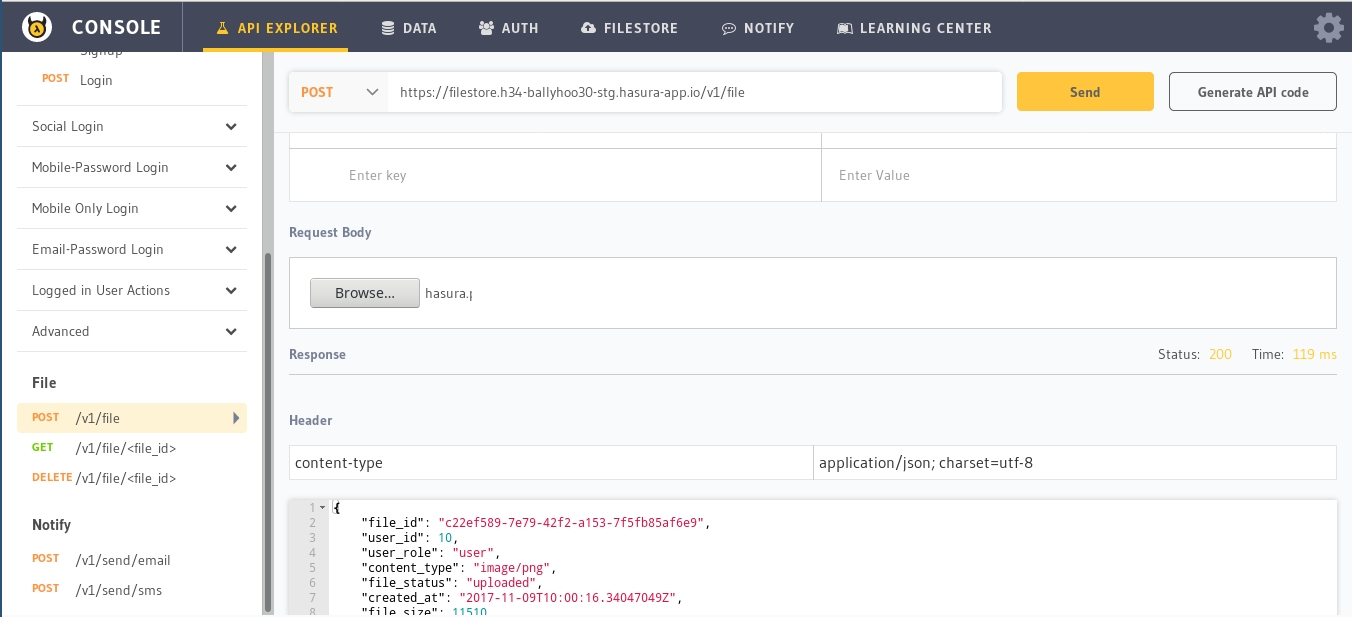The width and height of the screenshot is (1352, 617).
Task: Open the Data tab
Action: (409, 28)
